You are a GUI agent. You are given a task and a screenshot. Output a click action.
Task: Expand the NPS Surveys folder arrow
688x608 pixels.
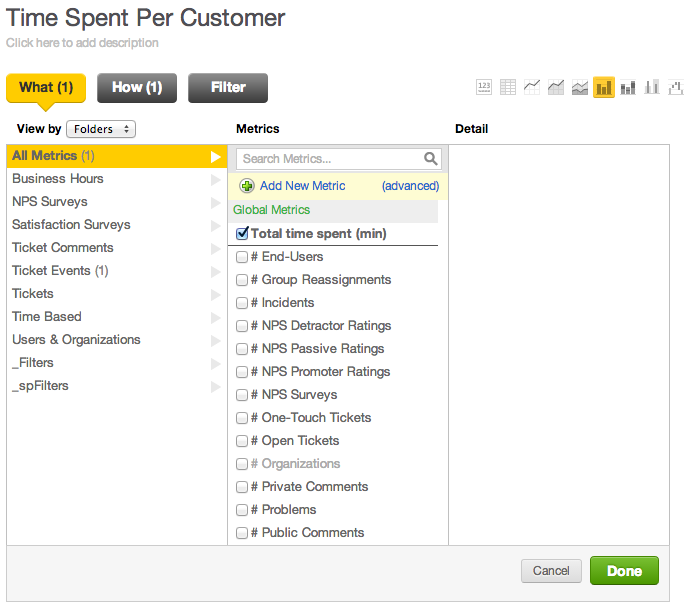(x=215, y=203)
